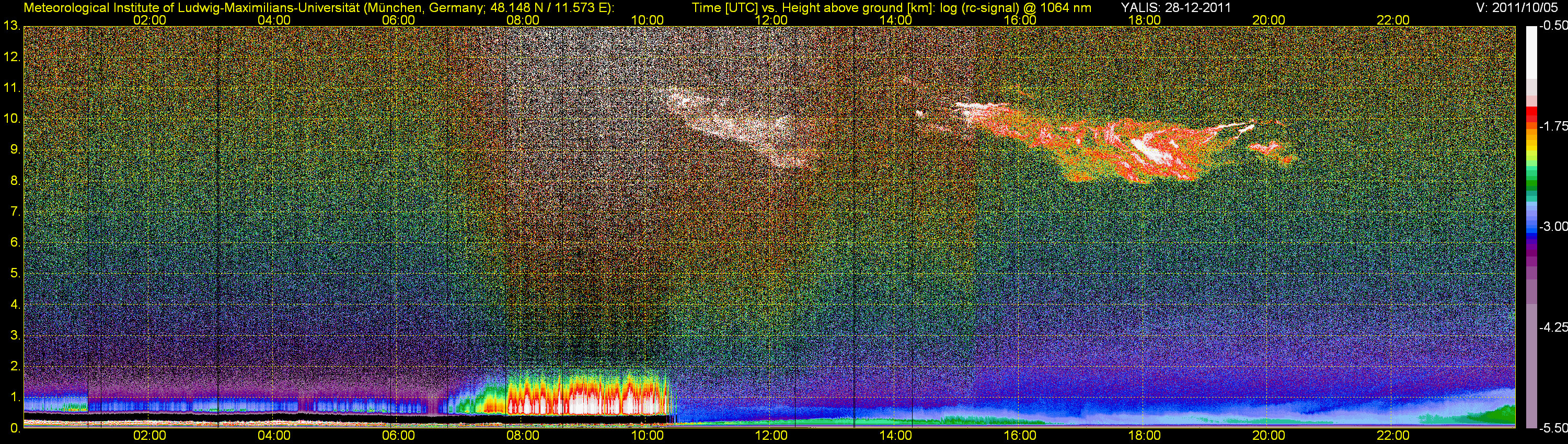Click the height axis label 4
Image resolution: width=1568 pixels, height=444 pixels.
(15, 304)
